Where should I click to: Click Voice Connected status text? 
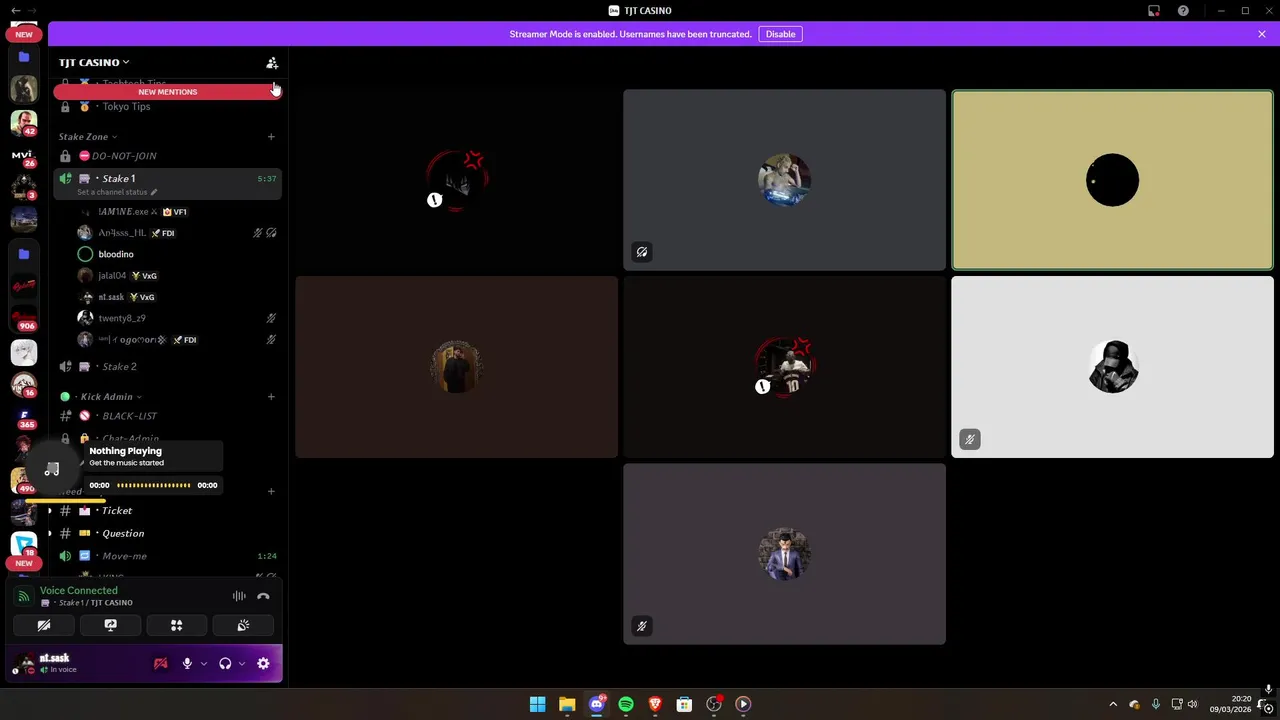click(78, 590)
